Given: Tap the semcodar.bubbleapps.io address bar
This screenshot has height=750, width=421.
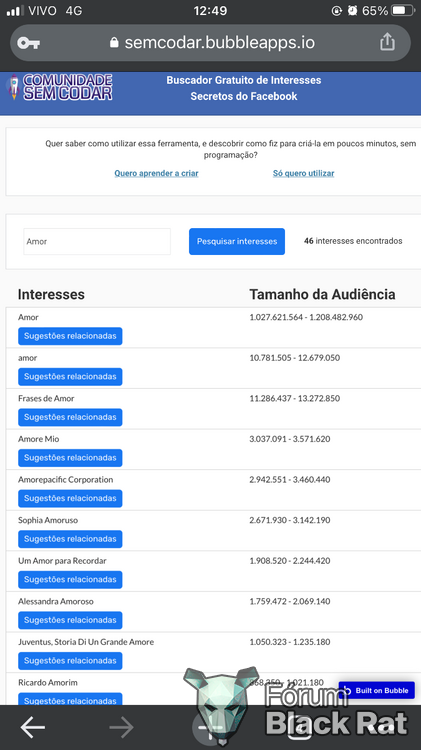Looking at the screenshot, I should click(210, 43).
